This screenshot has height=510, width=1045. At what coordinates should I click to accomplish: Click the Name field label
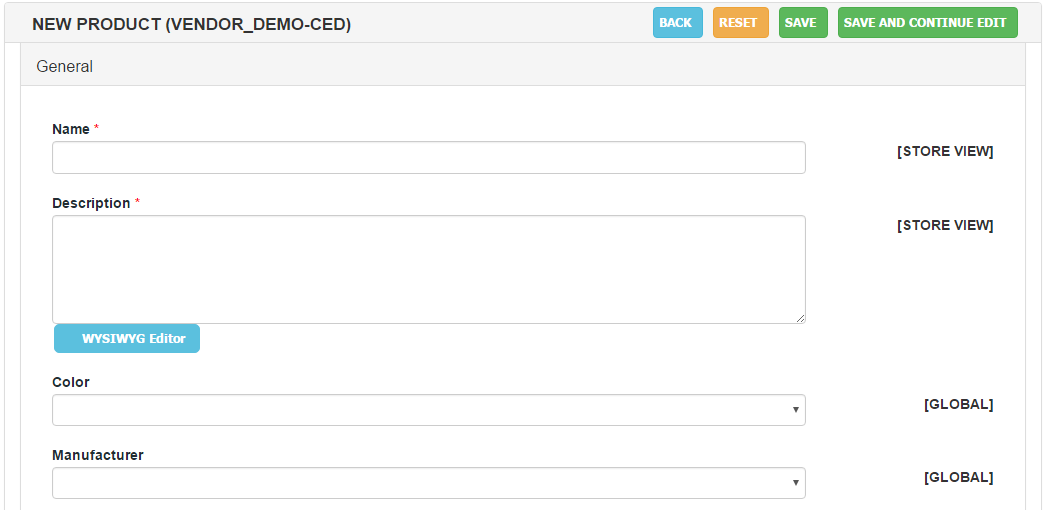coord(71,129)
